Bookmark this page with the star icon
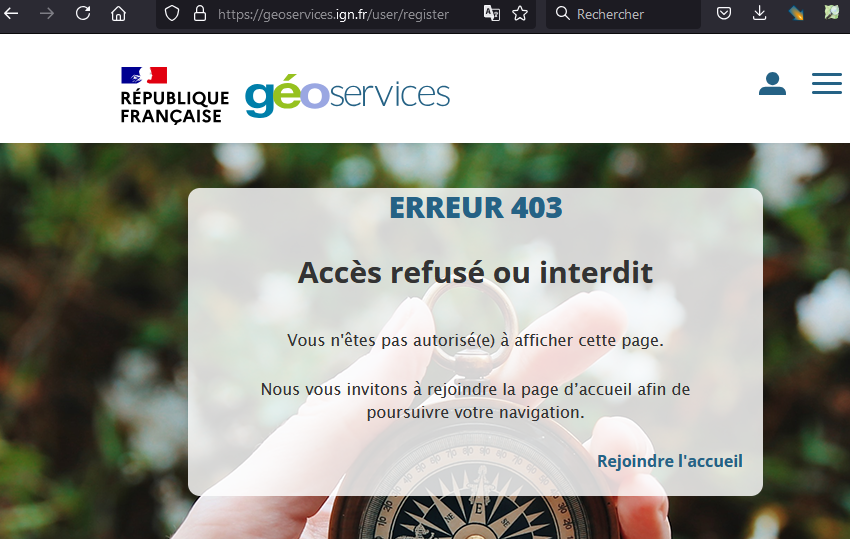 point(520,13)
